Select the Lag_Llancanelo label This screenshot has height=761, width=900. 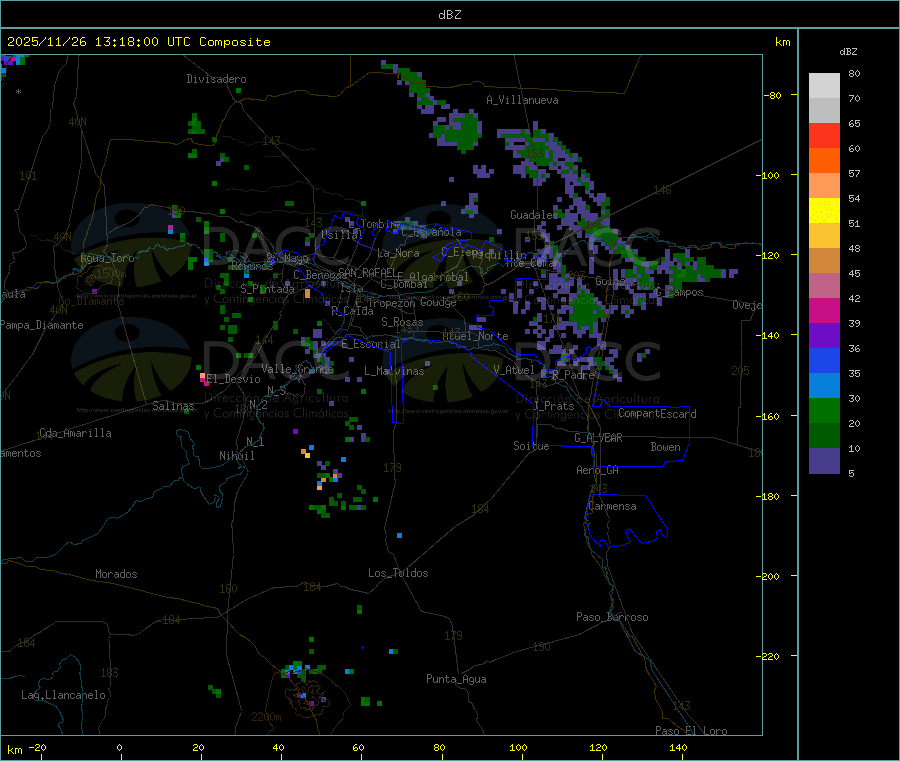click(x=64, y=694)
